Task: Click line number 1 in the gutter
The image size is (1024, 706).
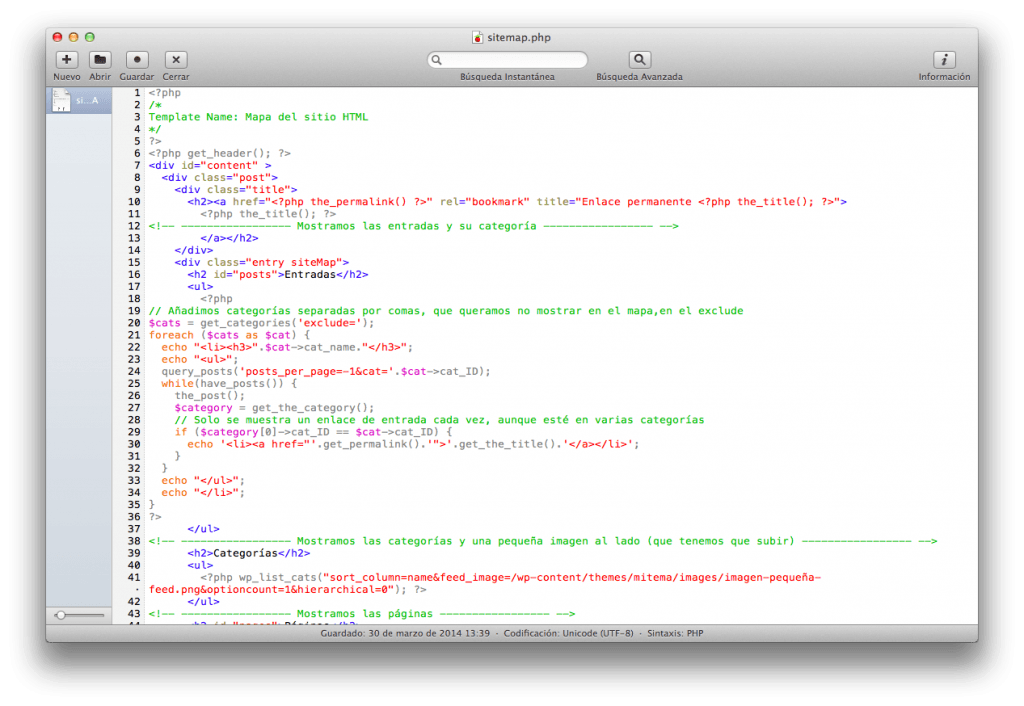Action: pyautogui.click(x=137, y=93)
